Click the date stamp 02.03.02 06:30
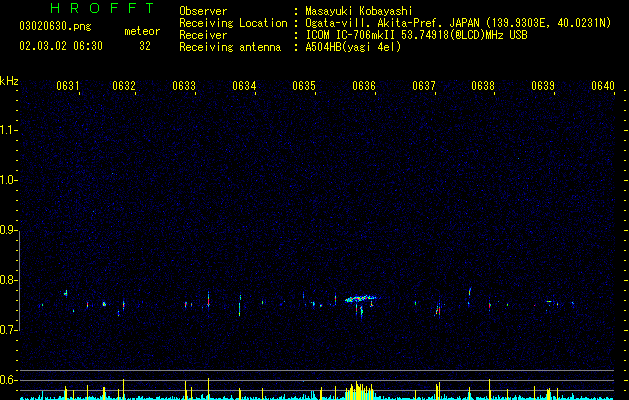The width and height of the screenshot is (629, 400). 61,46
